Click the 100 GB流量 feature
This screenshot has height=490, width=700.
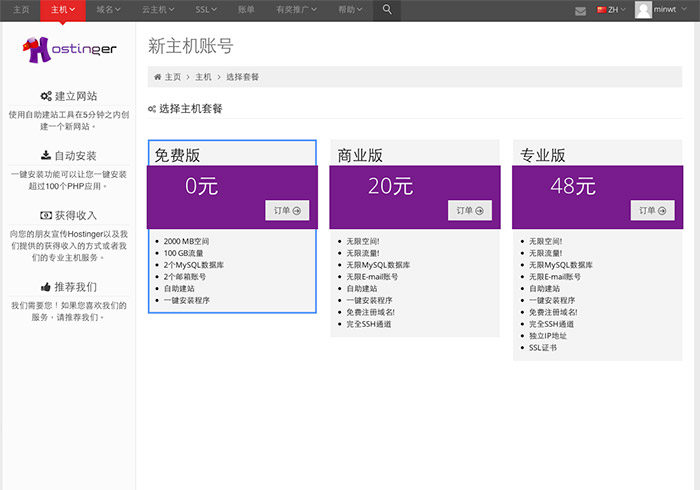pos(183,253)
